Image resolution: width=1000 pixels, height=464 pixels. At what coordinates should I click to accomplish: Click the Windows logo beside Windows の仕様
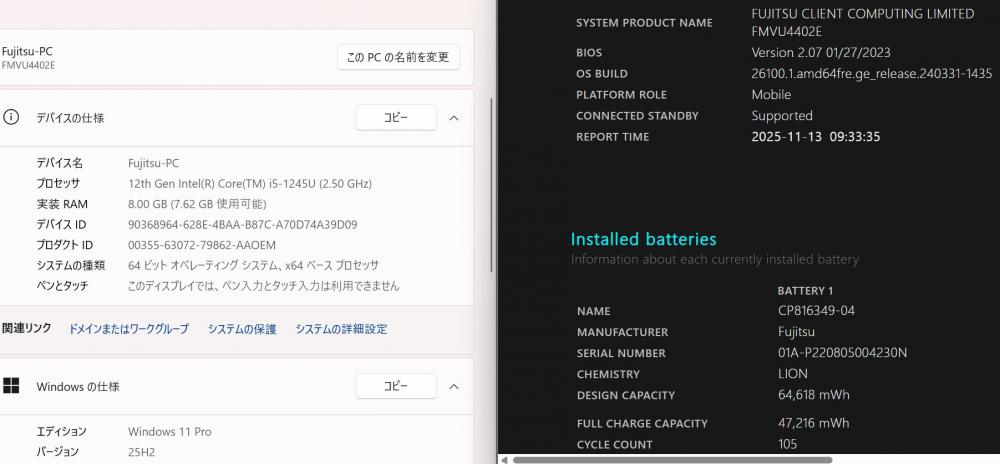12,386
